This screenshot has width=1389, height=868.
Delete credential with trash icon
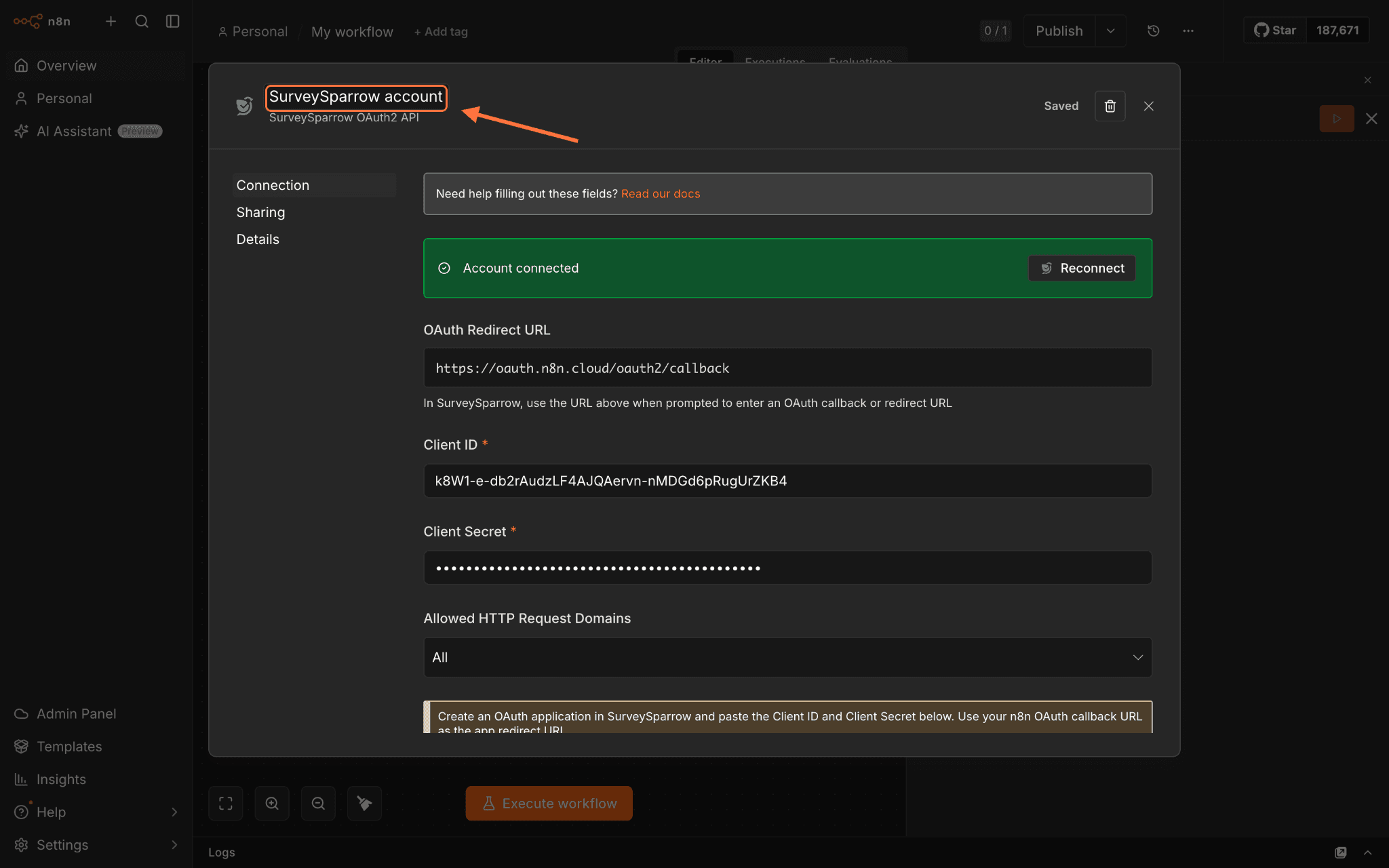coord(1110,106)
